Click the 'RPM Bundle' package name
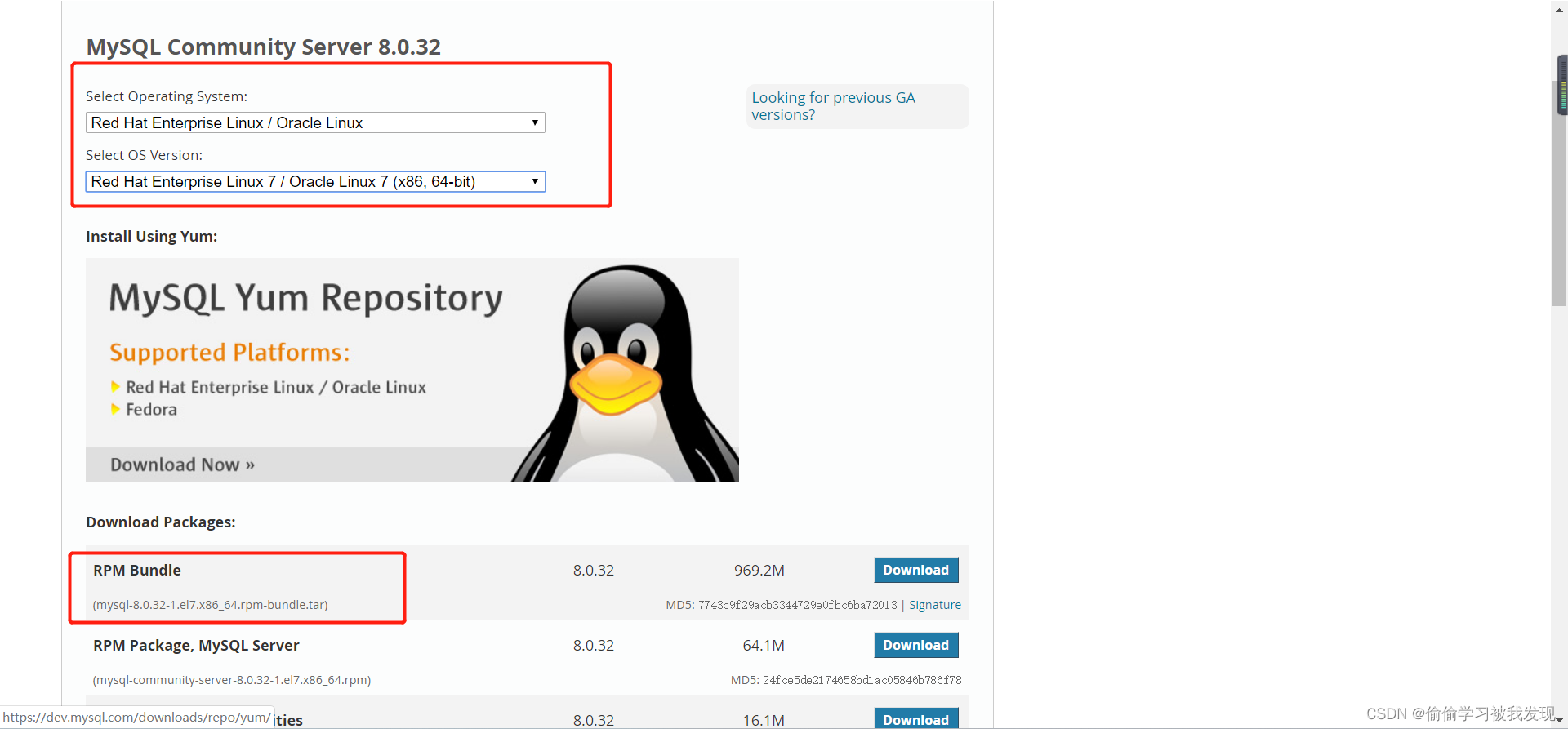 coord(137,570)
